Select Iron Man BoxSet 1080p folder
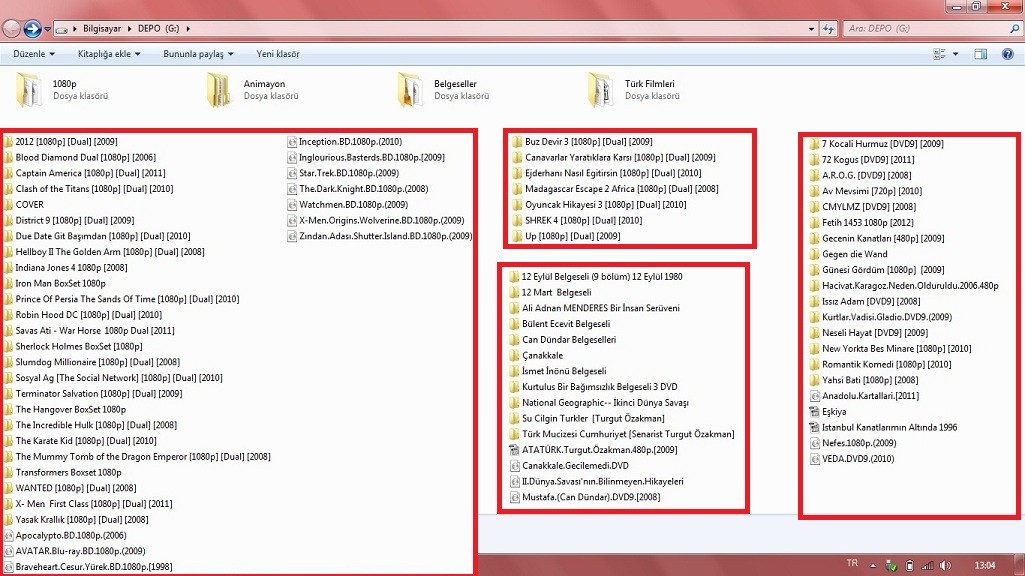Image resolution: width=1025 pixels, height=576 pixels. [x=54, y=283]
